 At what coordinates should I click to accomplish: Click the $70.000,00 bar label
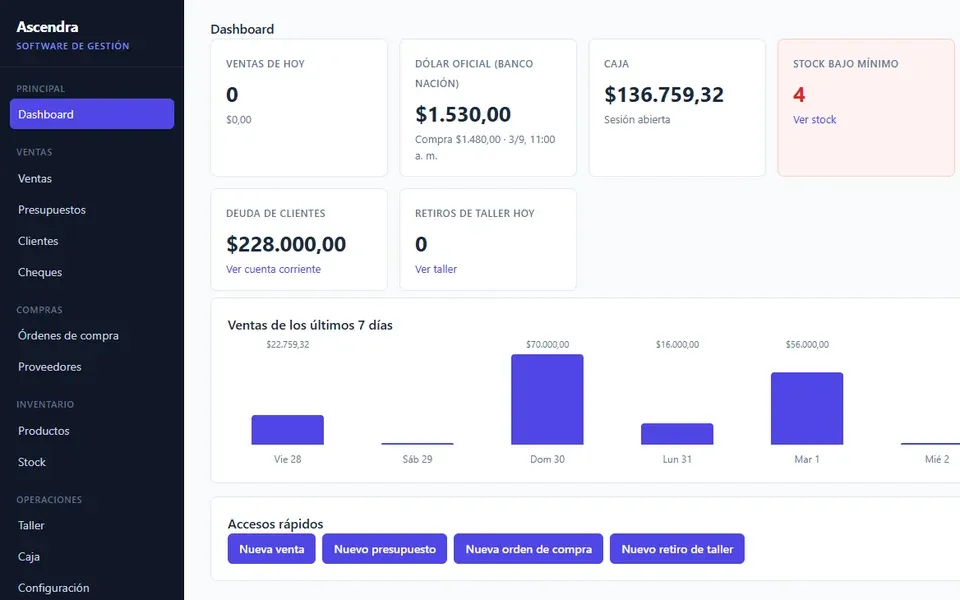547,344
